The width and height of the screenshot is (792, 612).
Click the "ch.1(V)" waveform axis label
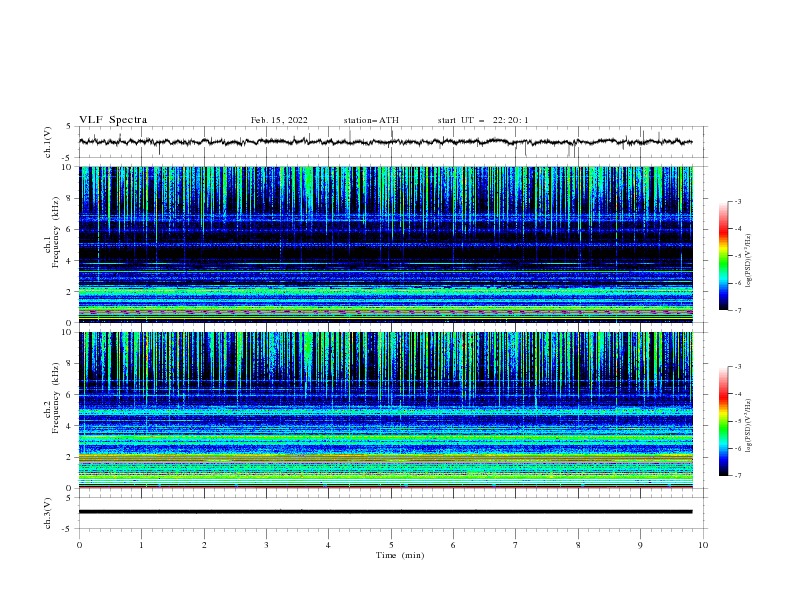(x=48, y=142)
